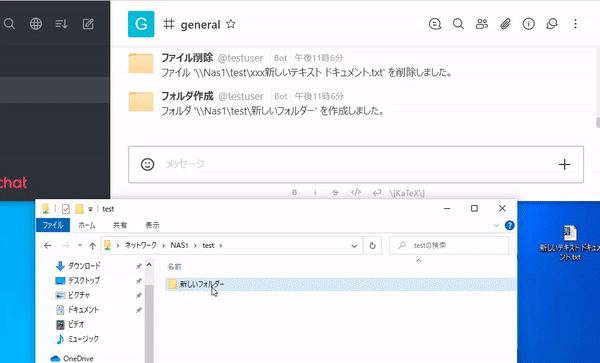Open Explorer help question mark icon
600x363 pixels.
point(509,225)
